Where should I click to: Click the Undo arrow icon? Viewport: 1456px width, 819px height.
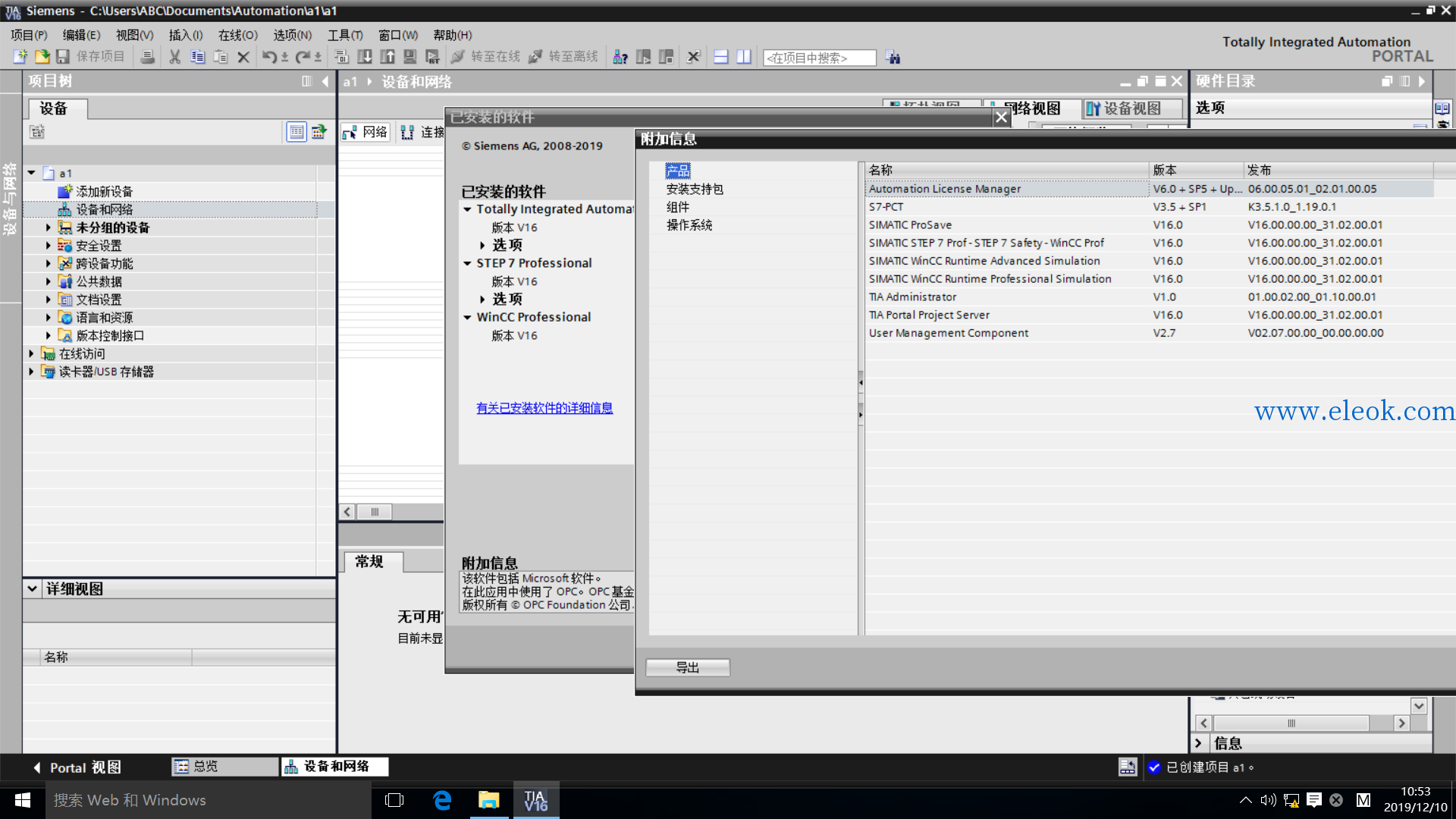(269, 57)
